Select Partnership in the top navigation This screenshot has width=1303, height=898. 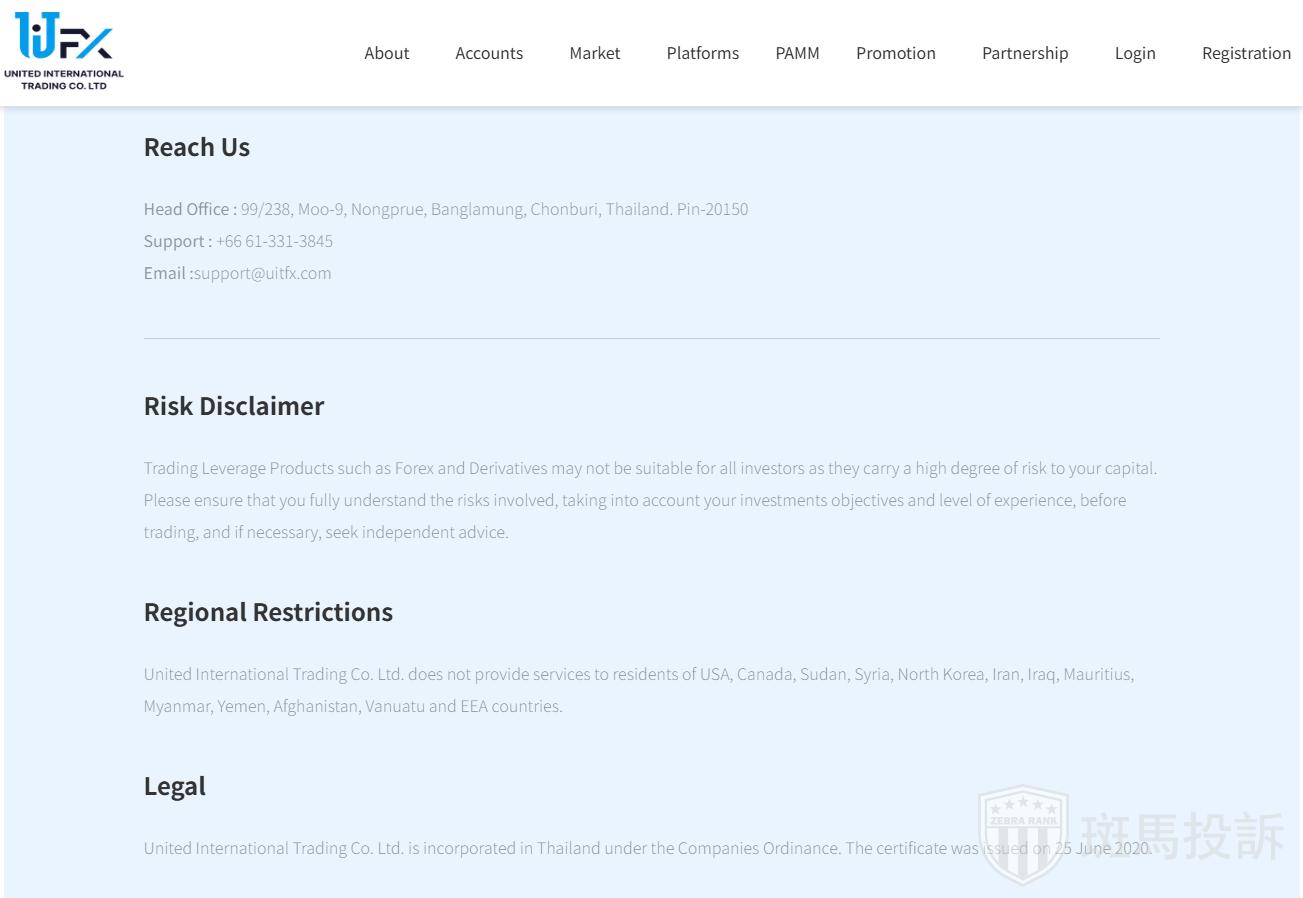point(1024,53)
